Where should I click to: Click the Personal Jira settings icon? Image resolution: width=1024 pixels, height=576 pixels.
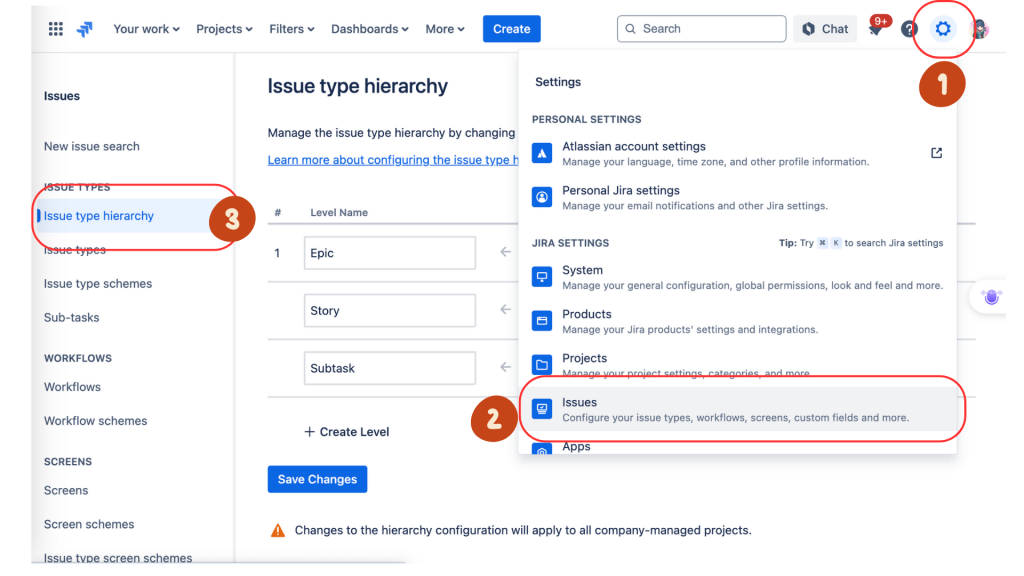click(x=541, y=197)
